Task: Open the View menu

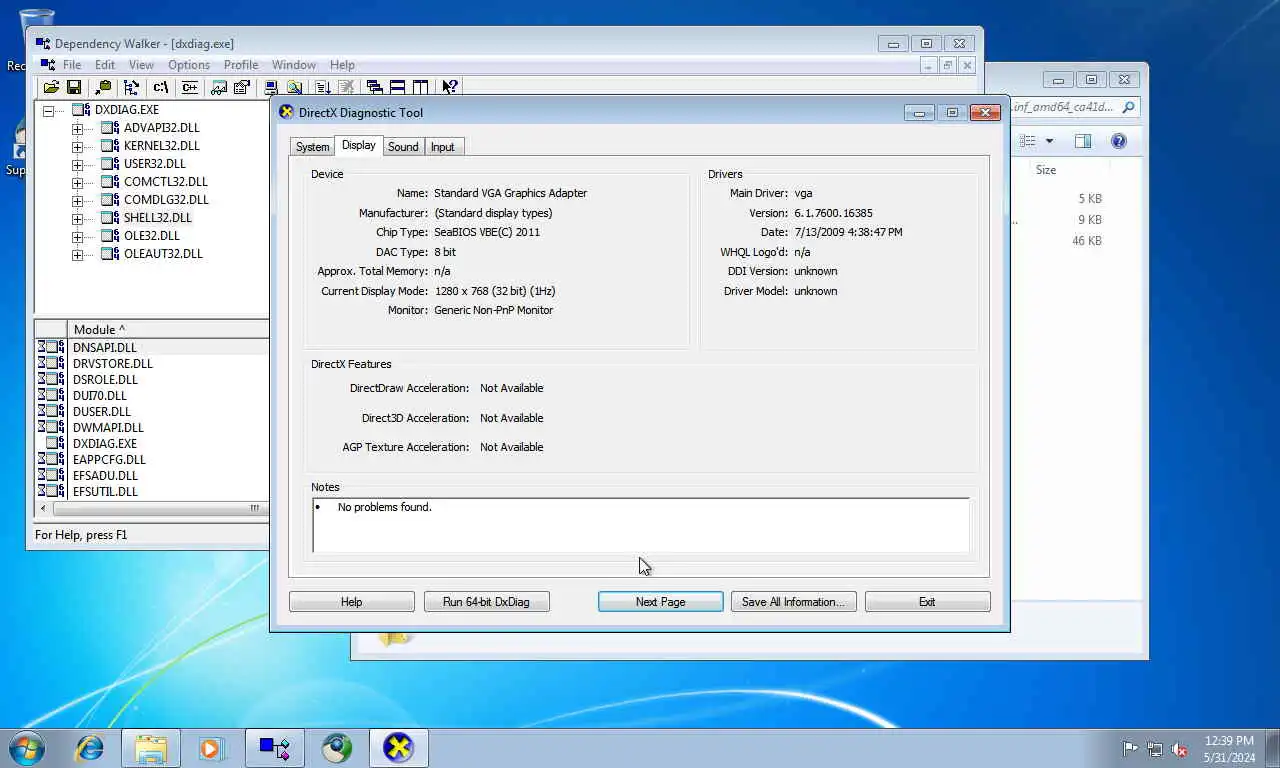Action: tap(141, 65)
